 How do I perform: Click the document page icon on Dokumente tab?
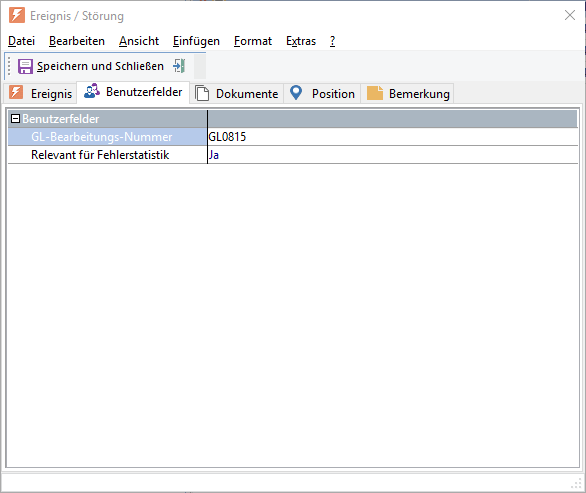pyautogui.click(x=202, y=93)
